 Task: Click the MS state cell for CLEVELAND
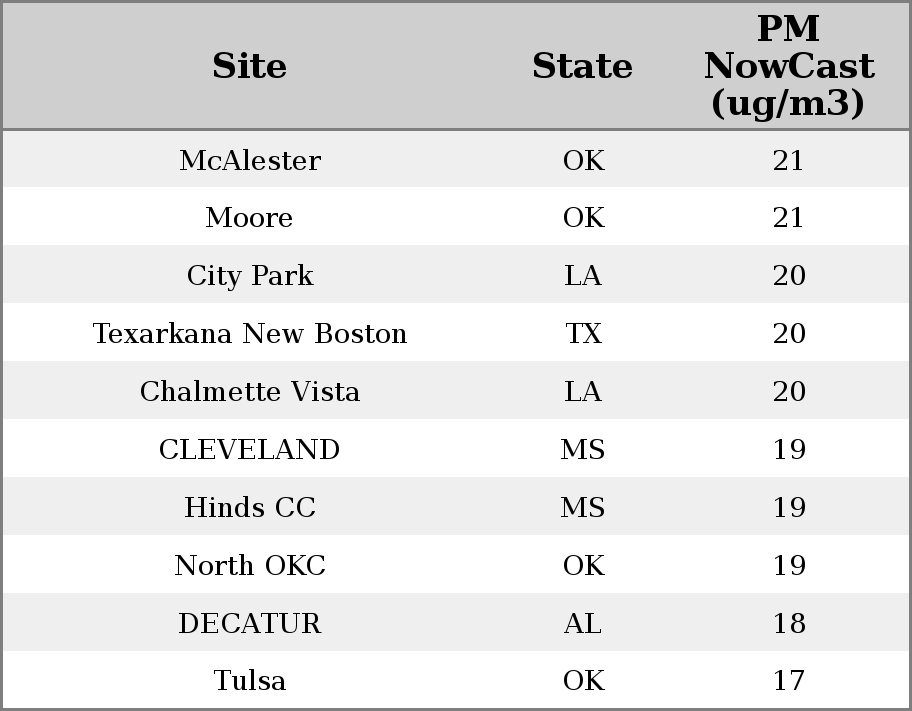(583, 449)
